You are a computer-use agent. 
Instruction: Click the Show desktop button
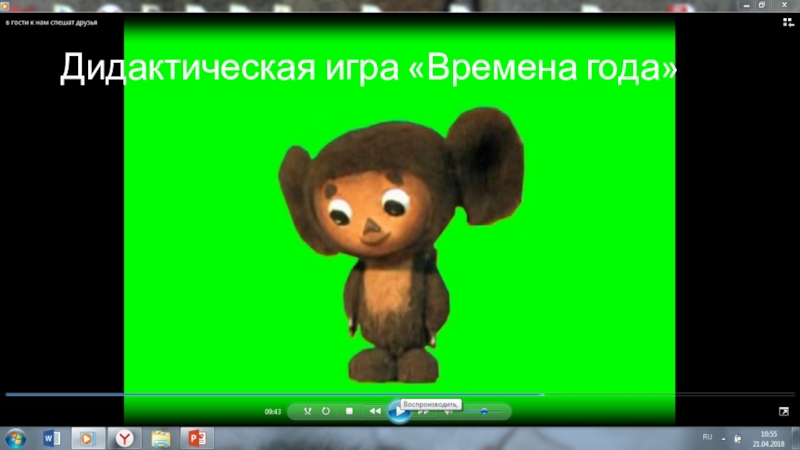pos(796,438)
